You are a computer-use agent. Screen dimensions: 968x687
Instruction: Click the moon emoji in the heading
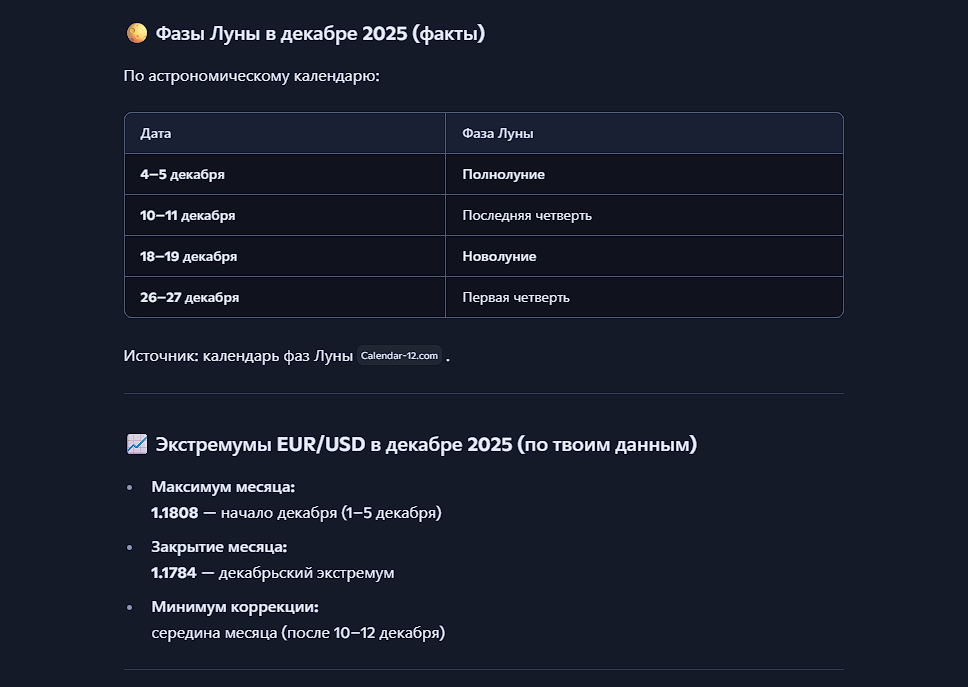click(136, 34)
